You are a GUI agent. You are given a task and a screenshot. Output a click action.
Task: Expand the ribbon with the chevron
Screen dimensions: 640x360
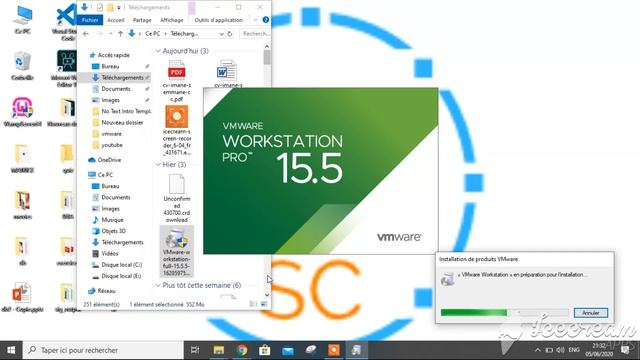click(255, 20)
